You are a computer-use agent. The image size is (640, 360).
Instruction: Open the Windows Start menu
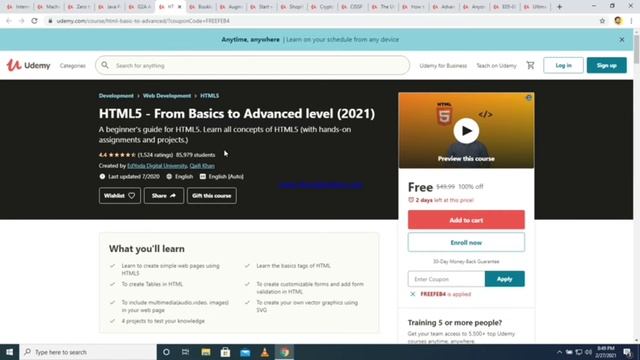click(x=9, y=352)
